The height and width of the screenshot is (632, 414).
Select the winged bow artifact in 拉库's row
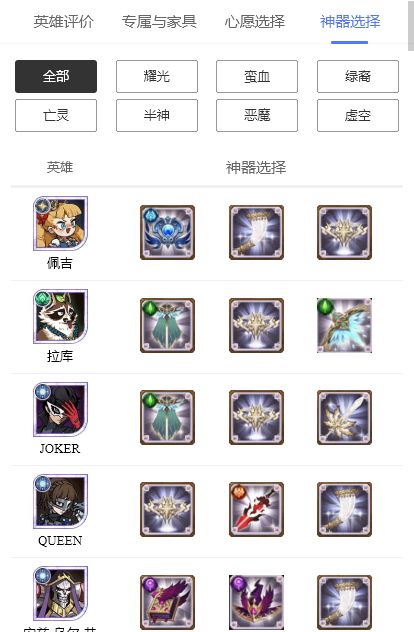pyautogui.click(x=344, y=325)
